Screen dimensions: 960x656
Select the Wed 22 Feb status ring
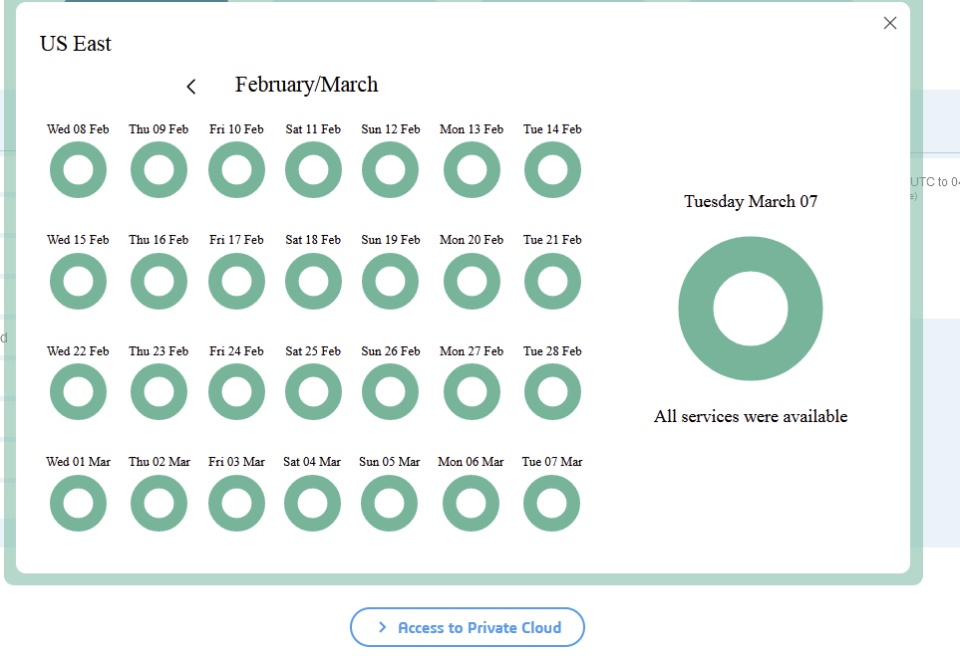coord(78,392)
